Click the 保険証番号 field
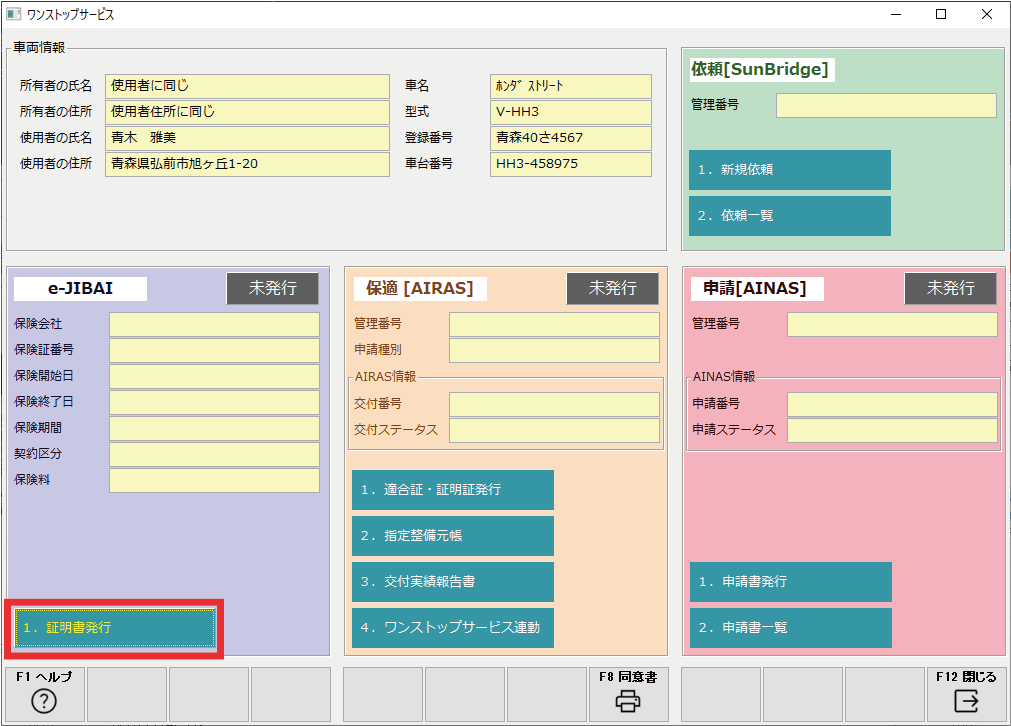Viewport: 1011px width, 726px height. point(214,350)
